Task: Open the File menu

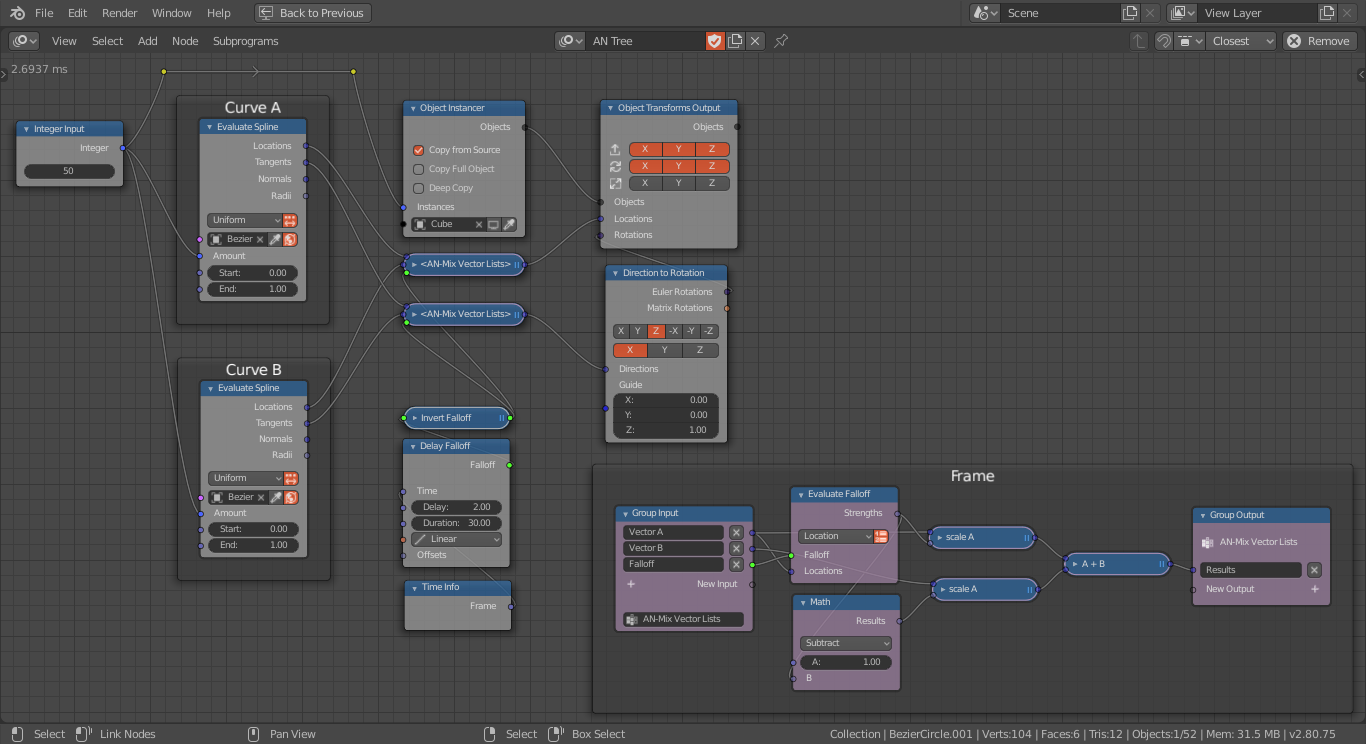Action: coord(44,13)
